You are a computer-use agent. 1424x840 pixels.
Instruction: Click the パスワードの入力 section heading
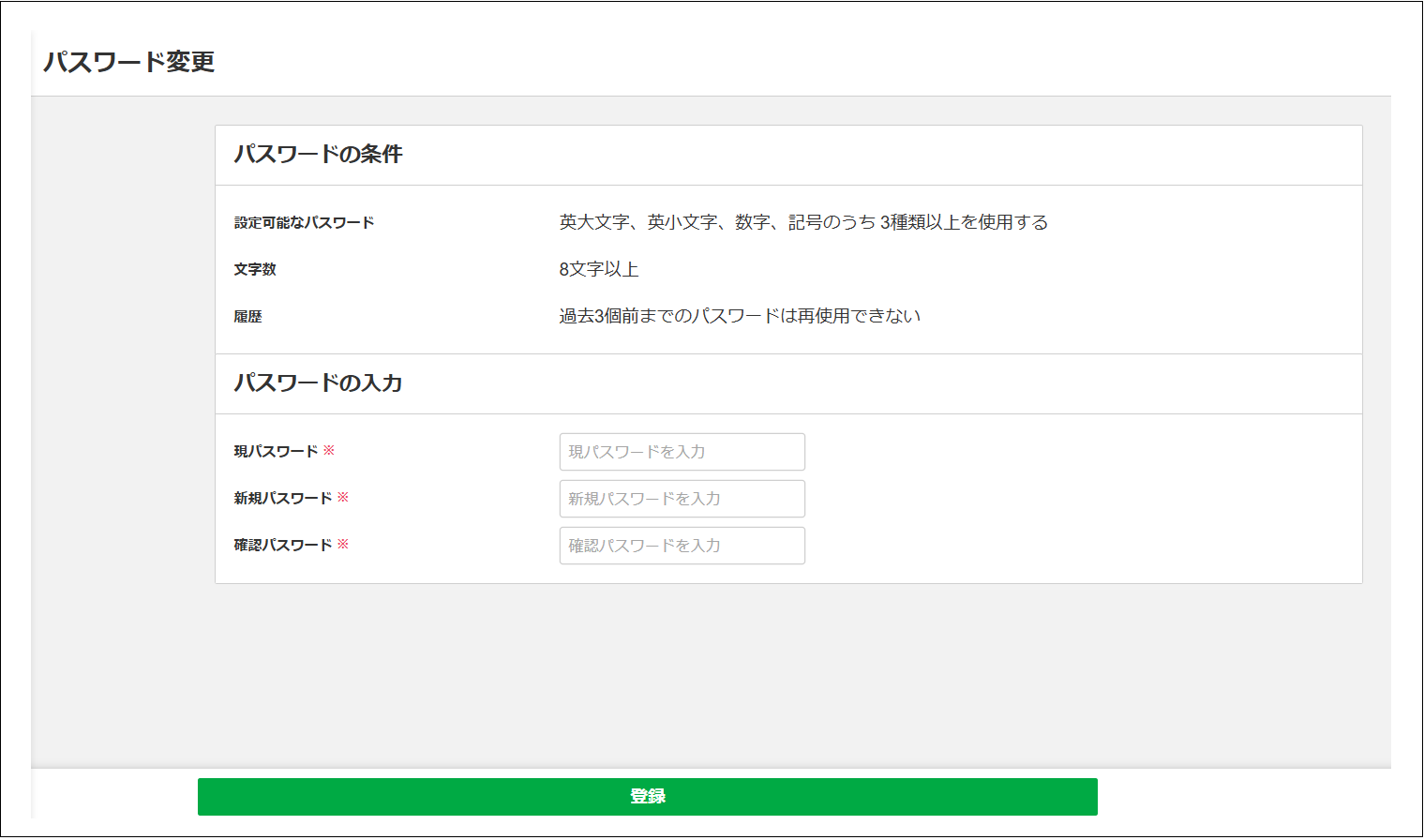pyautogui.click(x=318, y=383)
